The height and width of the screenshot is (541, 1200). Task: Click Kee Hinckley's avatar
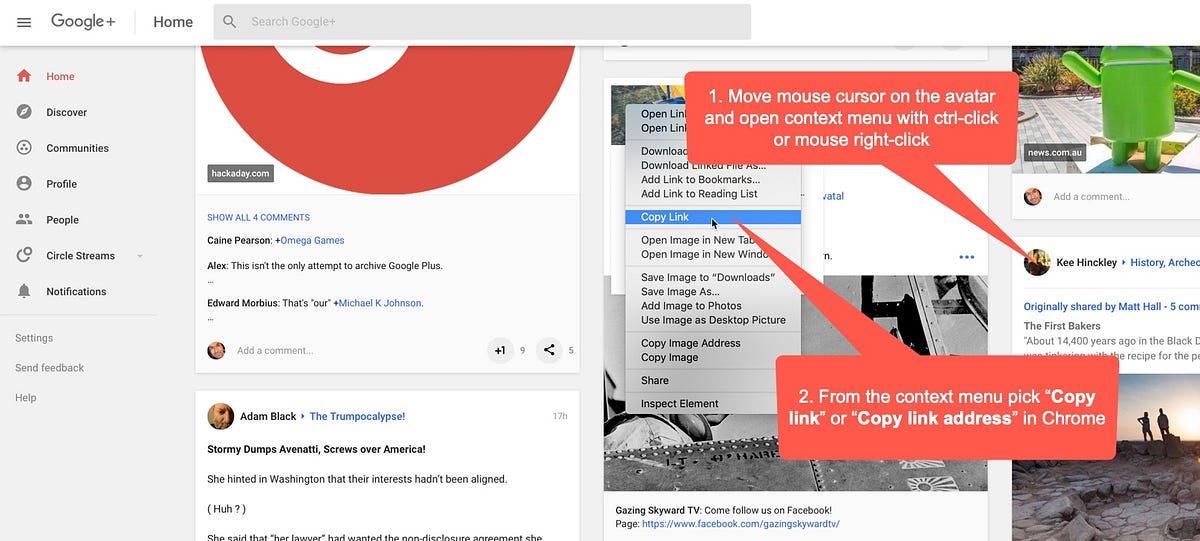coord(1037,262)
